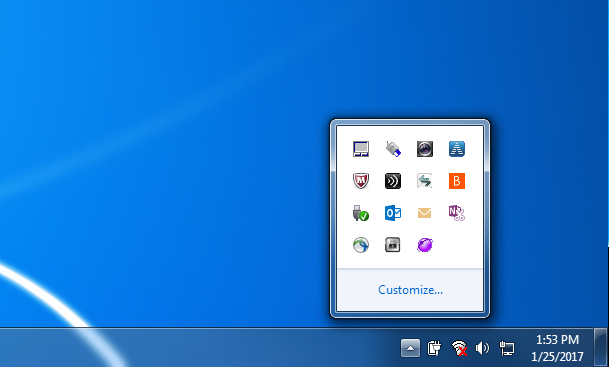
Task: Click the touchpad laptop tray icon
Action: coord(361,149)
